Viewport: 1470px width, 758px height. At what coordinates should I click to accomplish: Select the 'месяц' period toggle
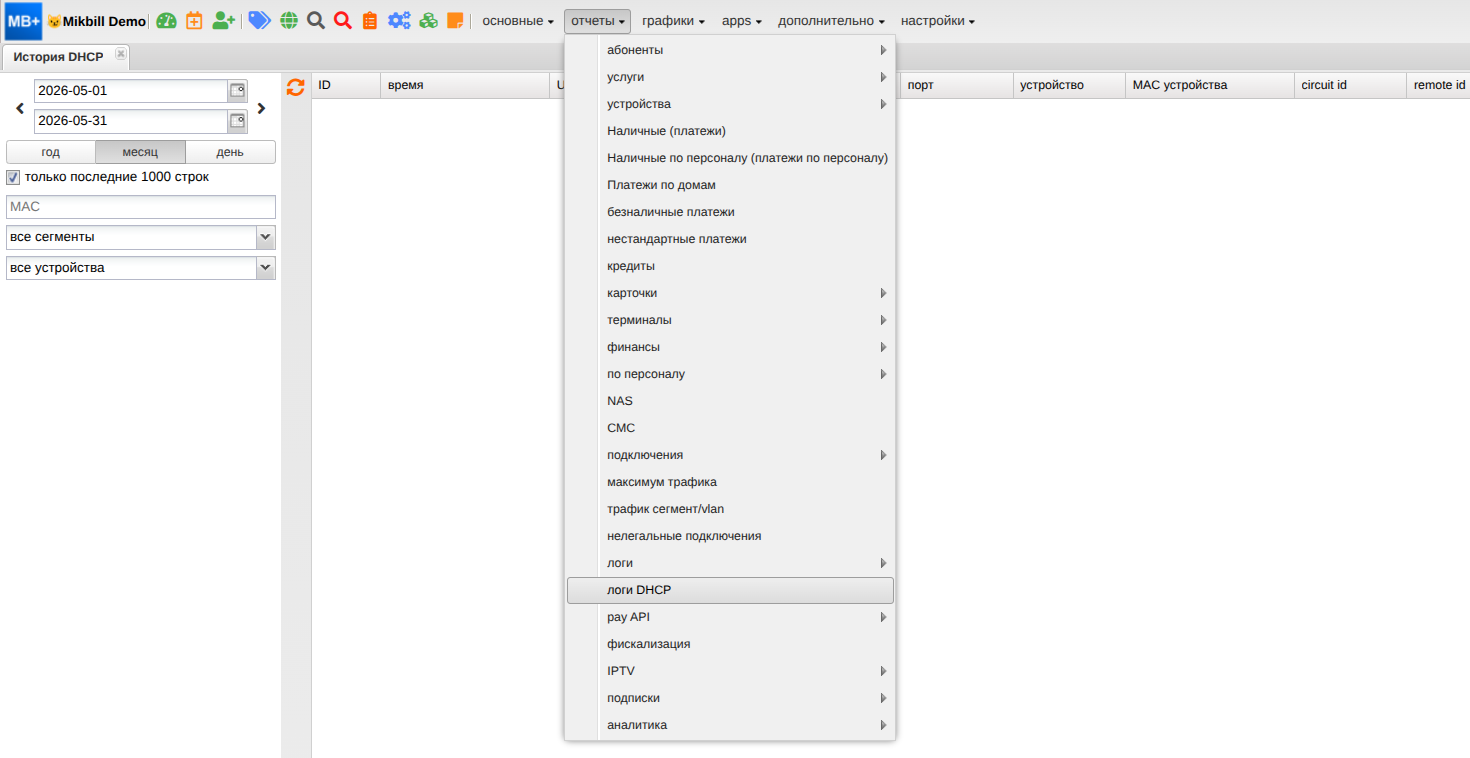pyautogui.click(x=141, y=152)
